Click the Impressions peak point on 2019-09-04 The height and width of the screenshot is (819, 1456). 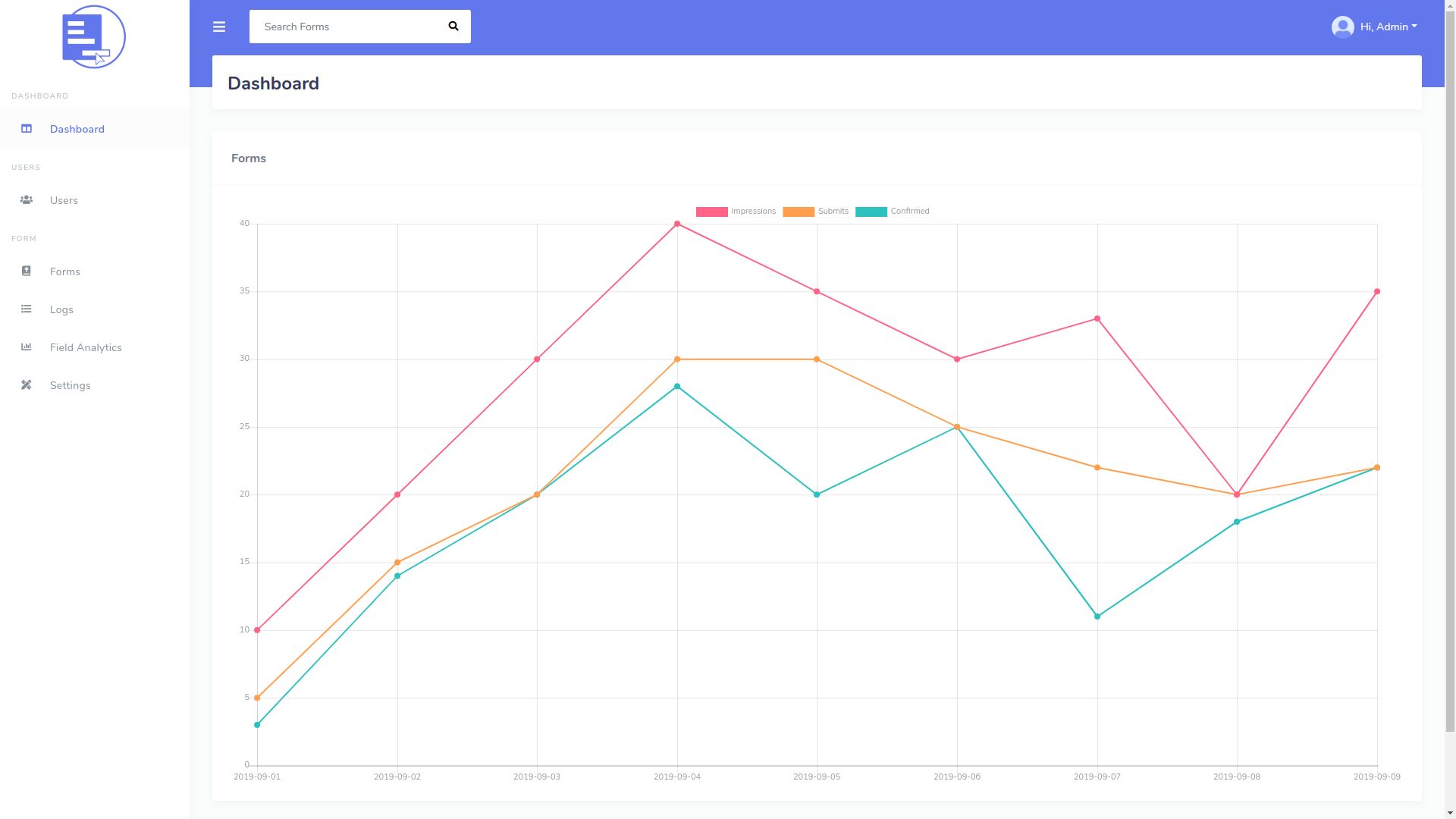pyautogui.click(x=677, y=224)
